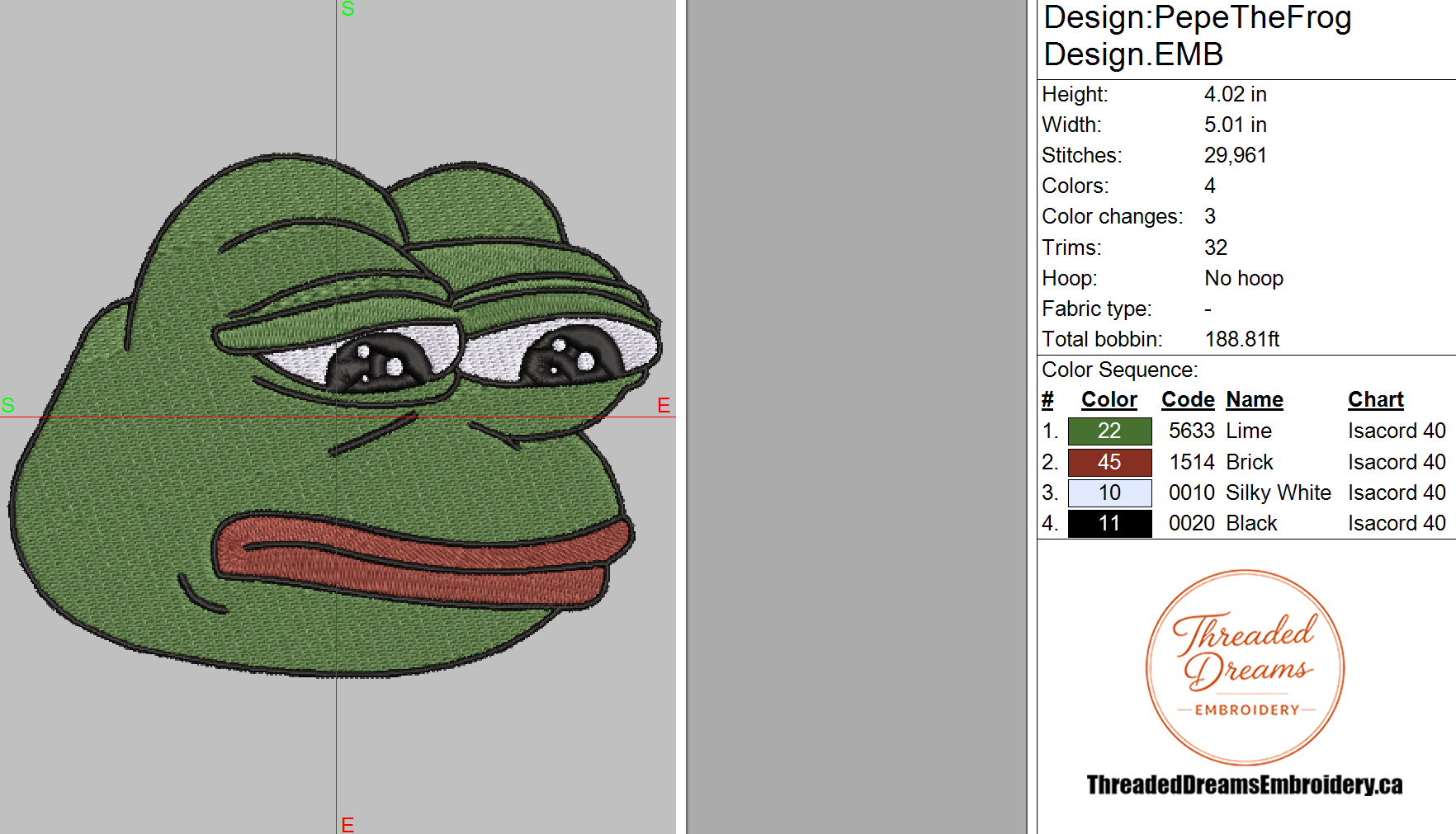Click Isacord 40 in the Black row
This screenshot has height=834, width=1456.
pyautogui.click(x=1397, y=523)
